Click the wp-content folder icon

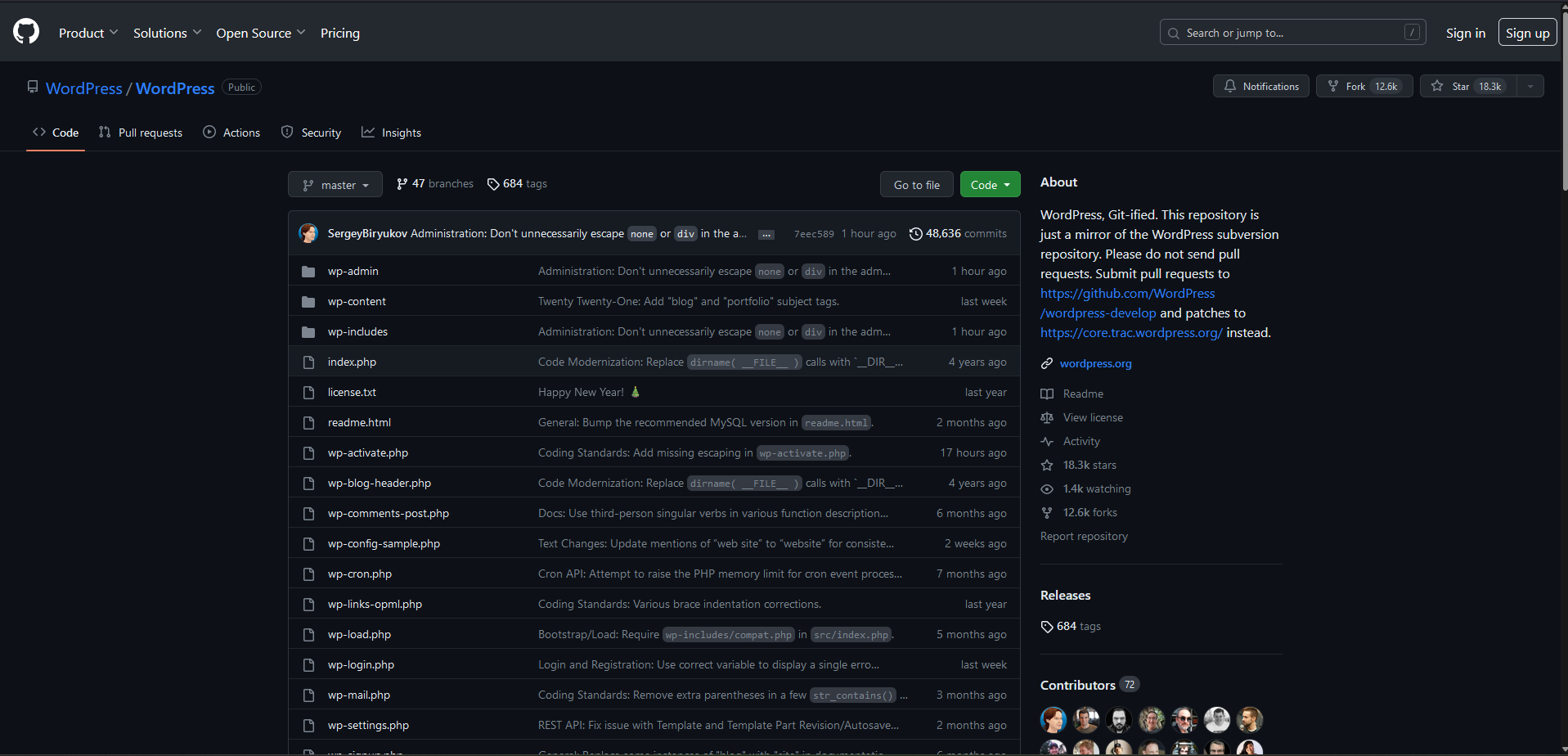coord(308,302)
